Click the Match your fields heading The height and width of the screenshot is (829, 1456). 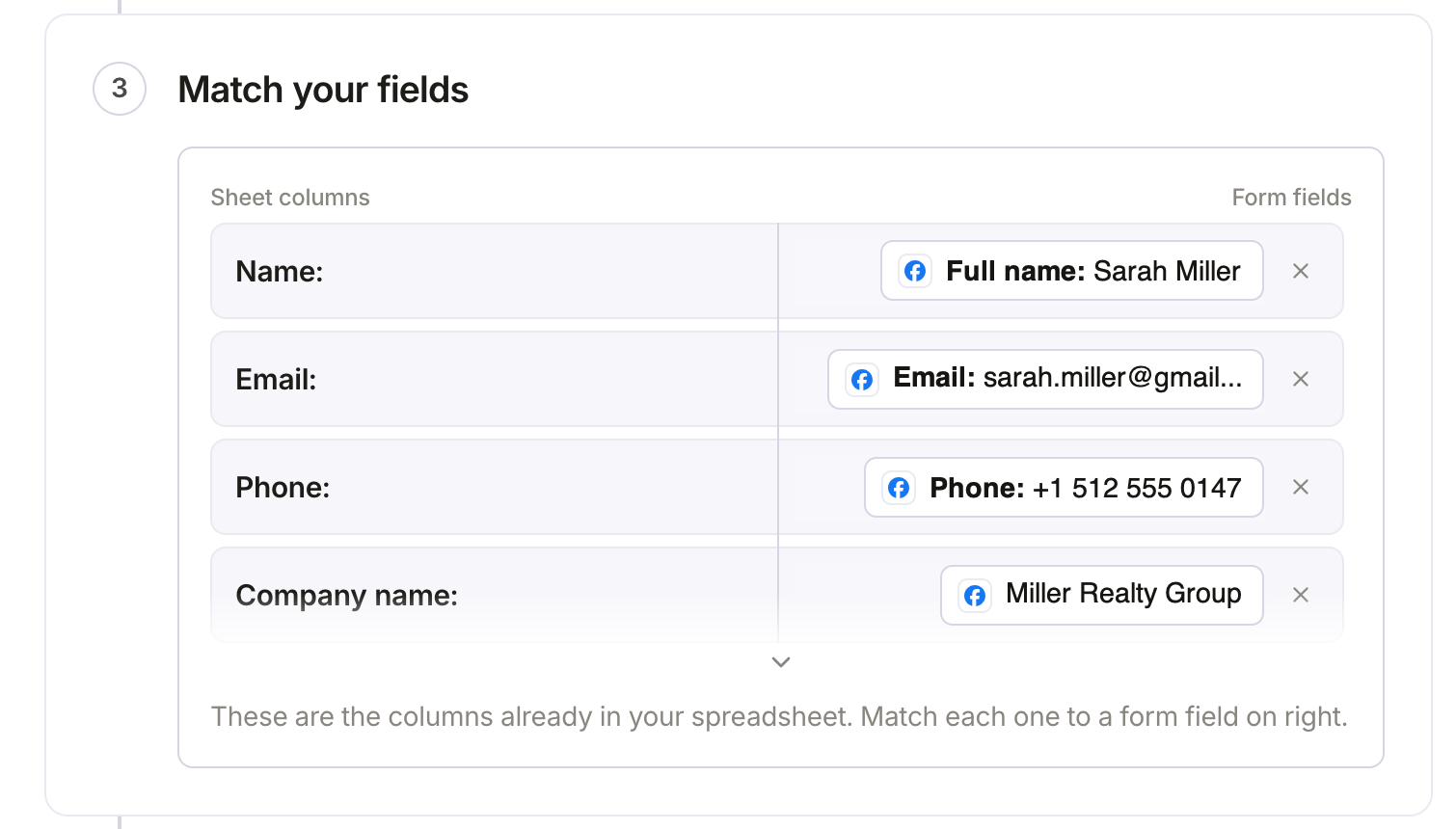(x=323, y=90)
